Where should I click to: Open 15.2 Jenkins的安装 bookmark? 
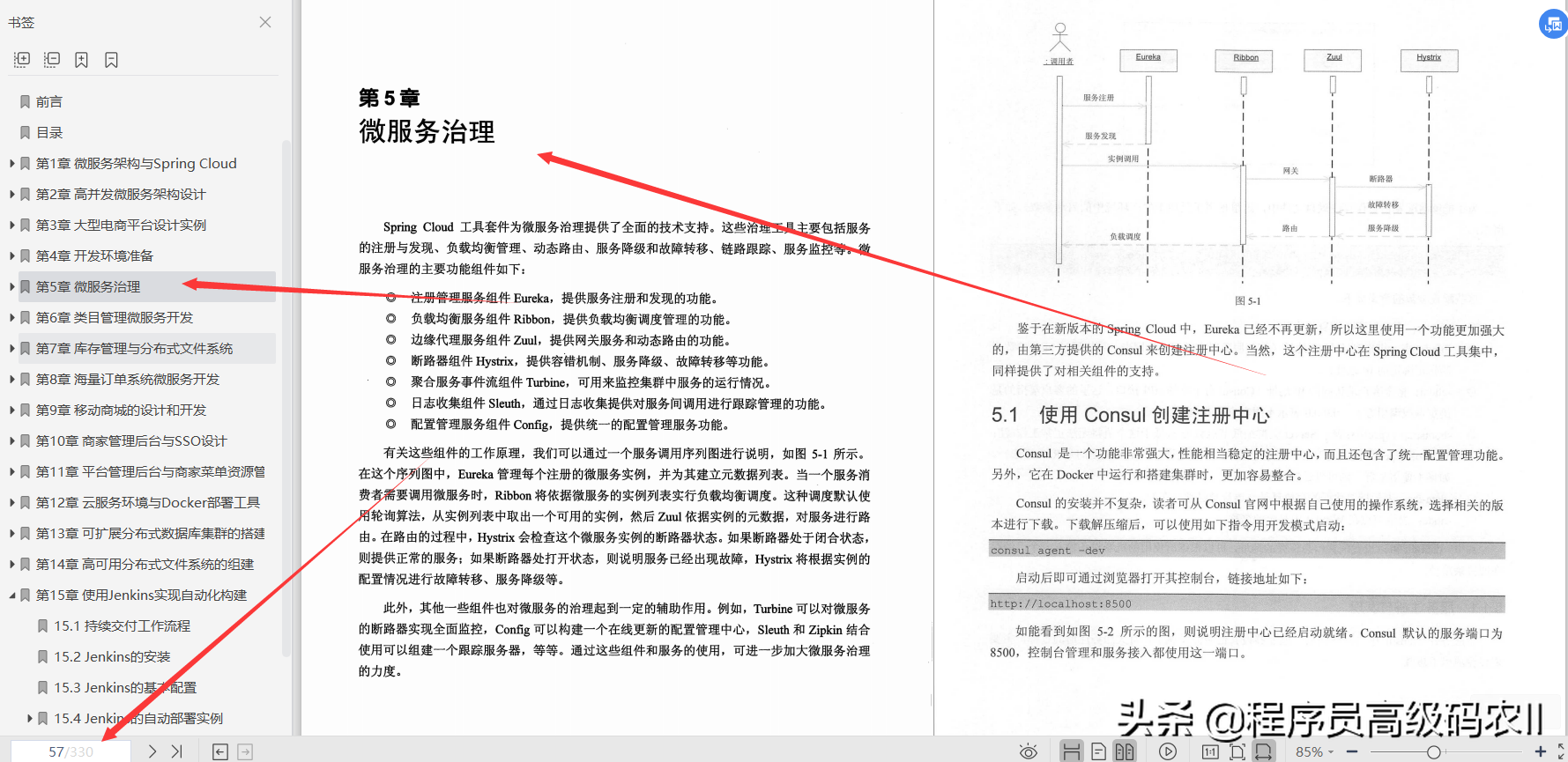point(113,656)
